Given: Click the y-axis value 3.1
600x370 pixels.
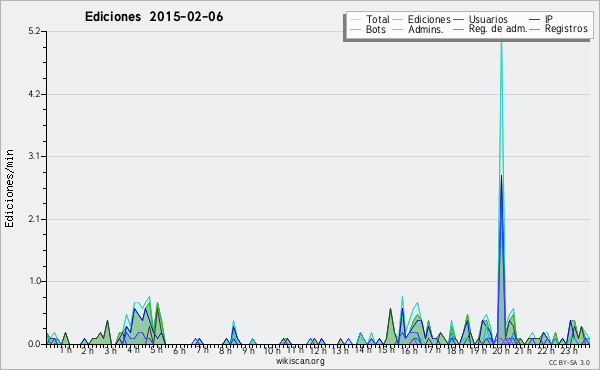Looking at the screenshot, I should tap(34, 156).
